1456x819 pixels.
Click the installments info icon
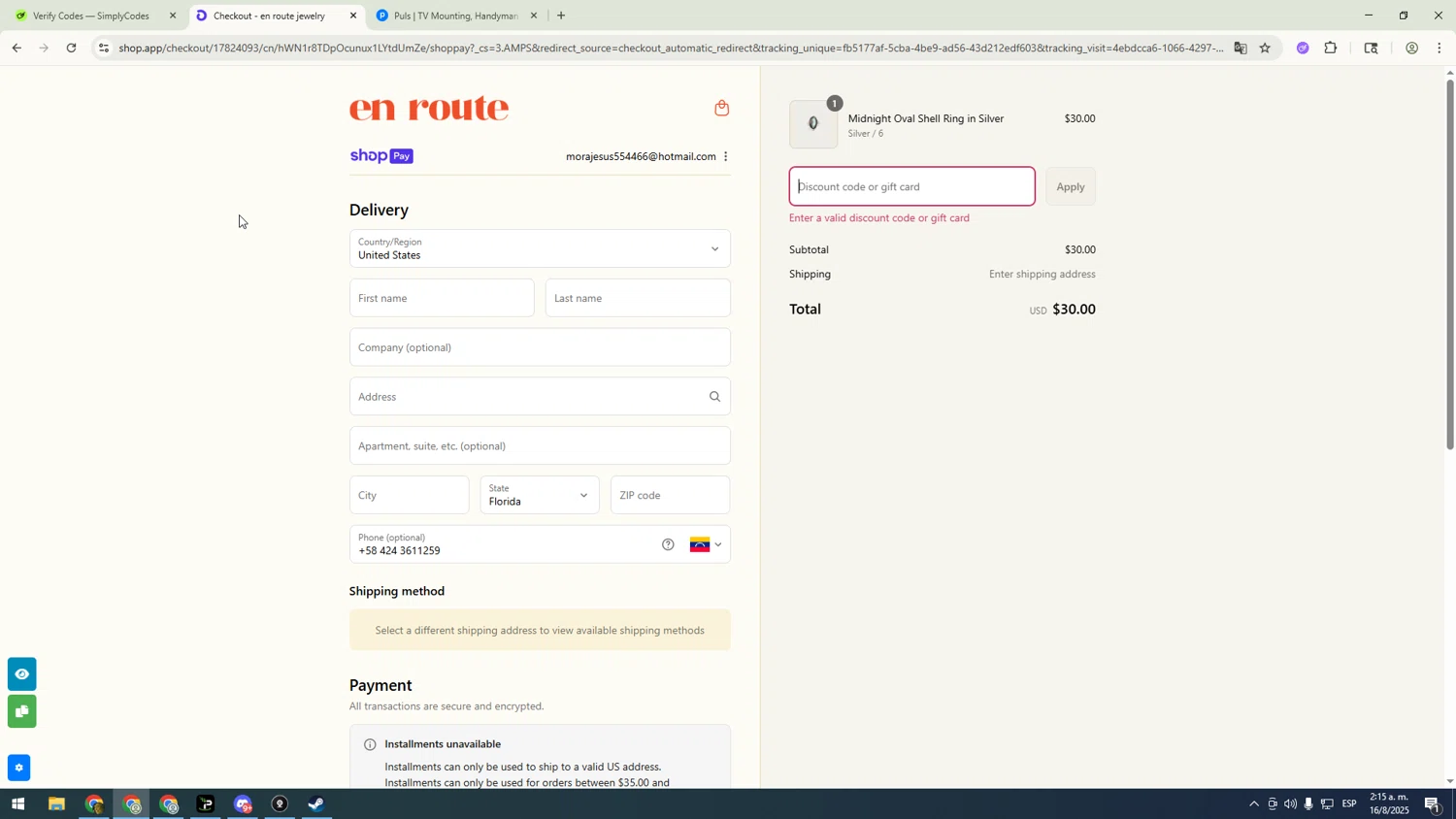pyautogui.click(x=370, y=744)
